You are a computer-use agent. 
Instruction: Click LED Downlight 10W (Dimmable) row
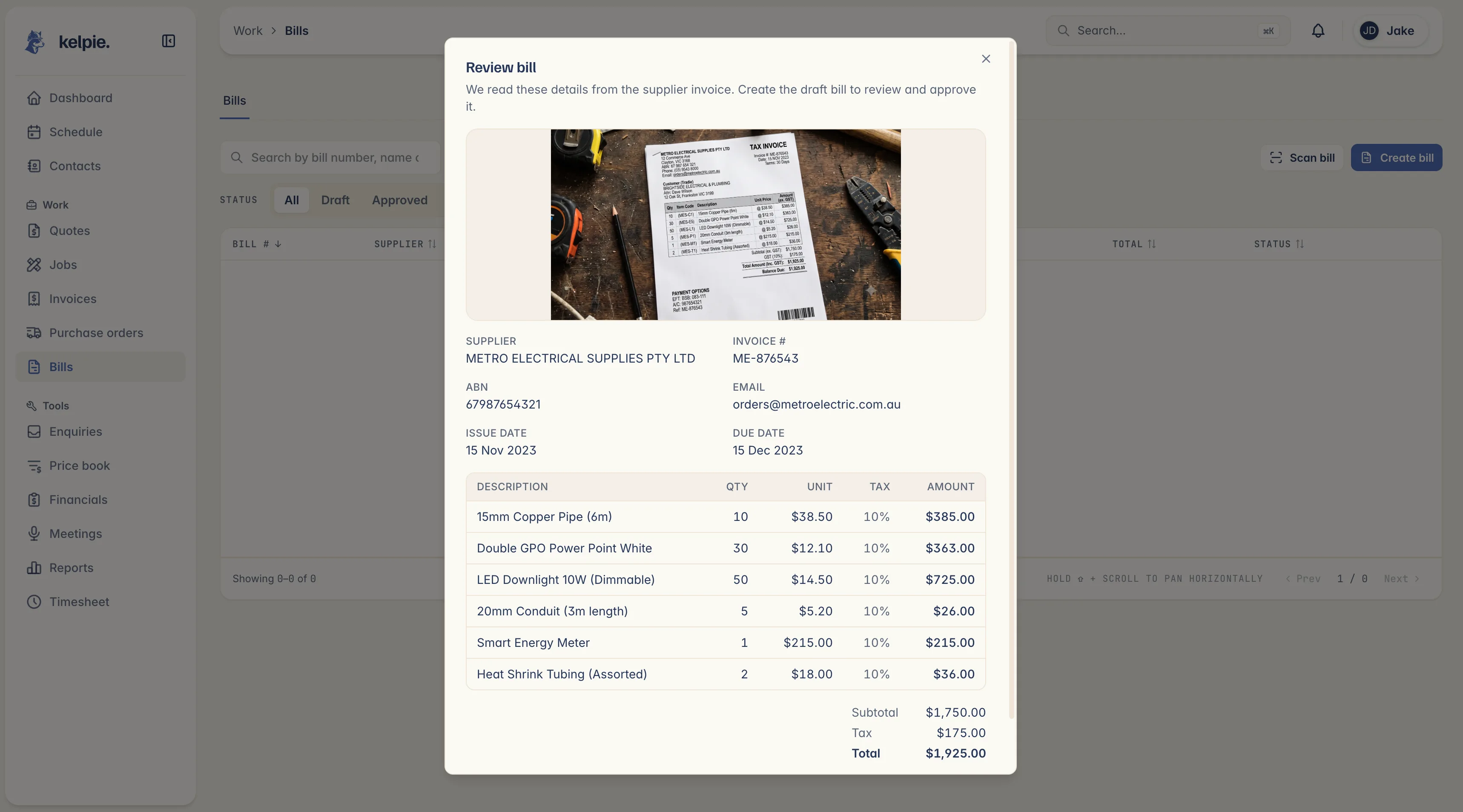(x=725, y=580)
